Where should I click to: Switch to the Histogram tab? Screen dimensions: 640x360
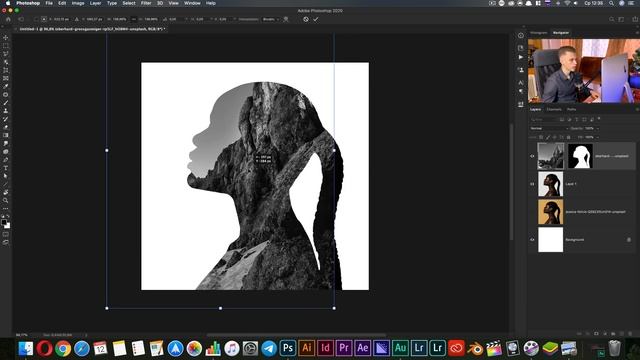coord(538,33)
